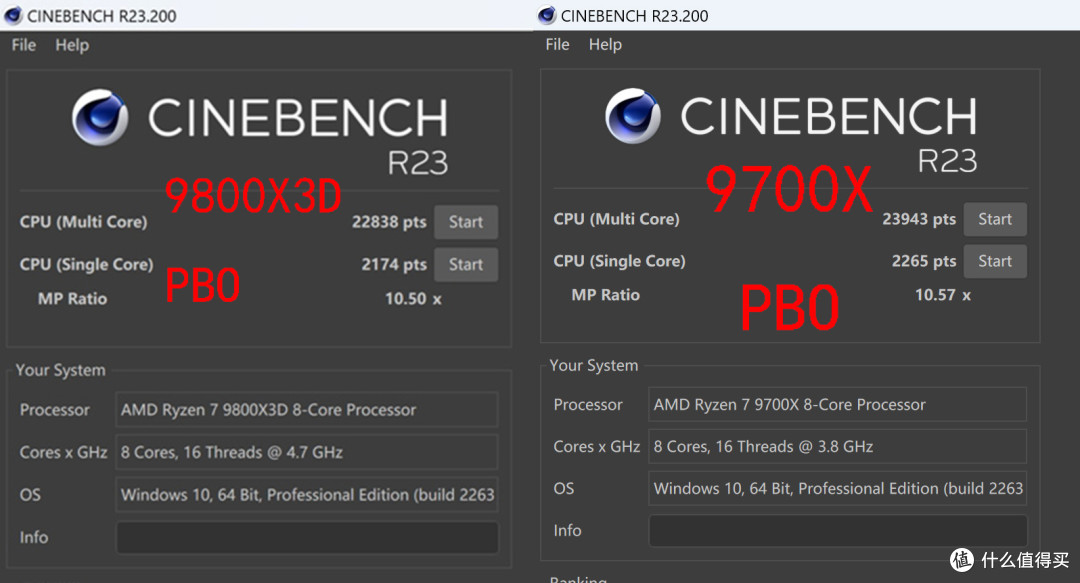Start the Multi Core test for the 9700X

point(995,219)
